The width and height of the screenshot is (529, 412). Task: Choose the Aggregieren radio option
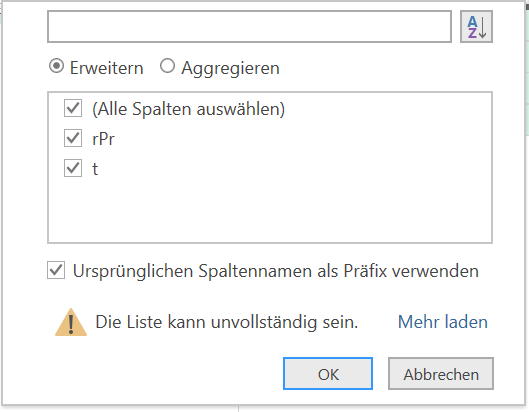[167, 66]
